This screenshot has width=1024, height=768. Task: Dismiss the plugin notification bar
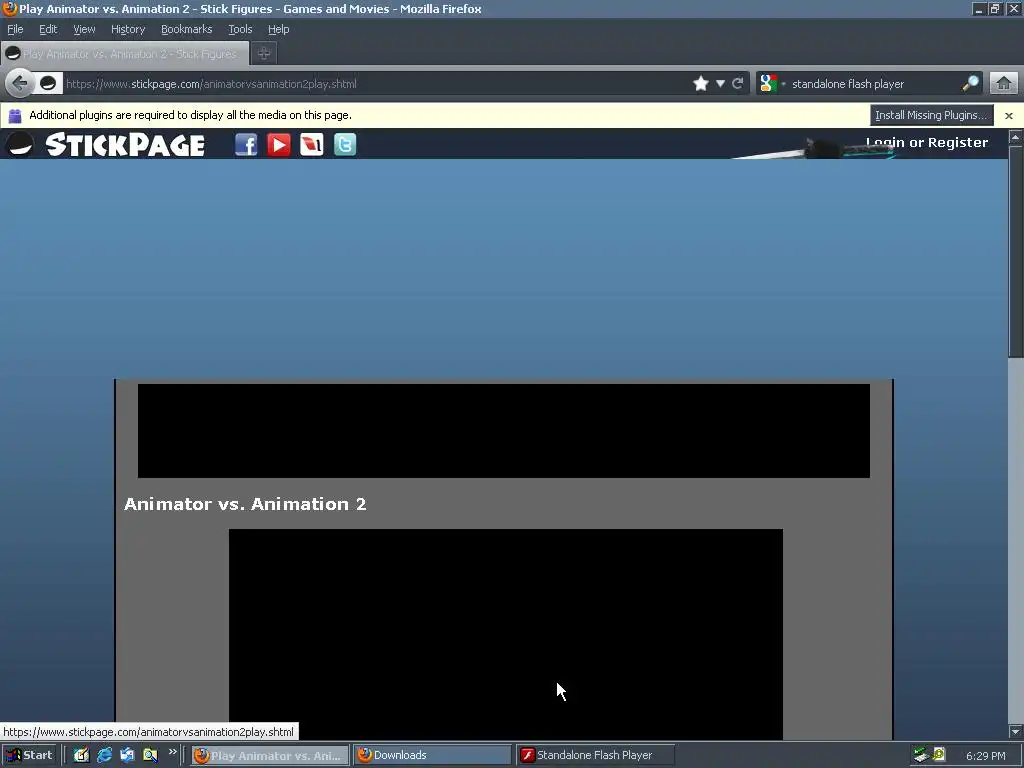pos(1009,116)
